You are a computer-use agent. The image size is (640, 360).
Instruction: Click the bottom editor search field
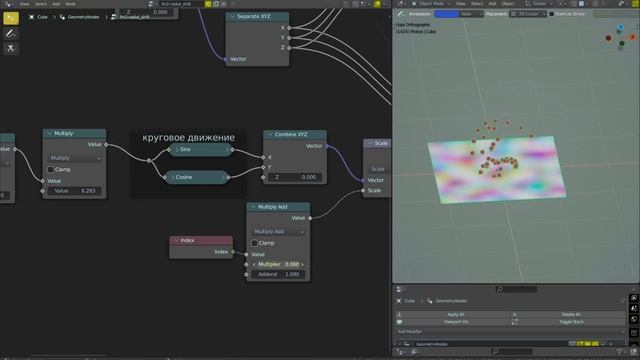tap(512, 351)
